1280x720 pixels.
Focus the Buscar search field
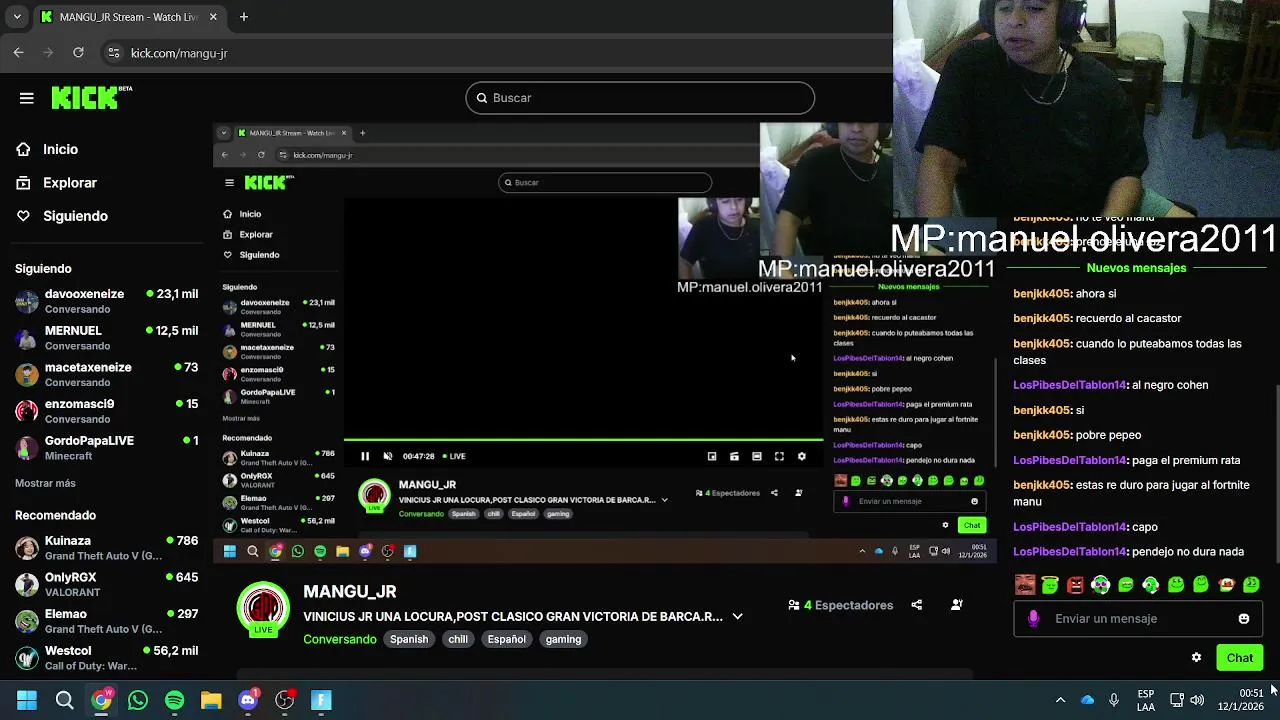pyautogui.click(x=640, y=98)
